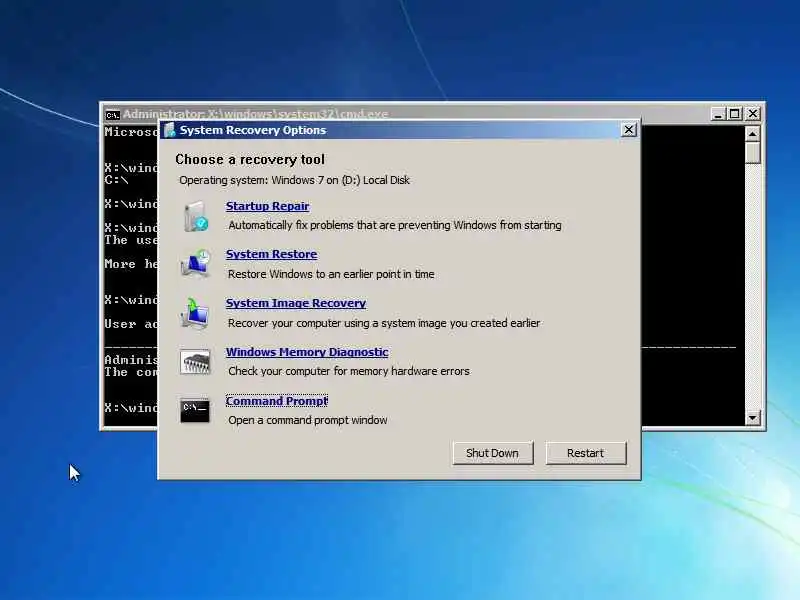Minimize the cmd.exe window
The image size is (800, 600).
[x=718, y=114]
